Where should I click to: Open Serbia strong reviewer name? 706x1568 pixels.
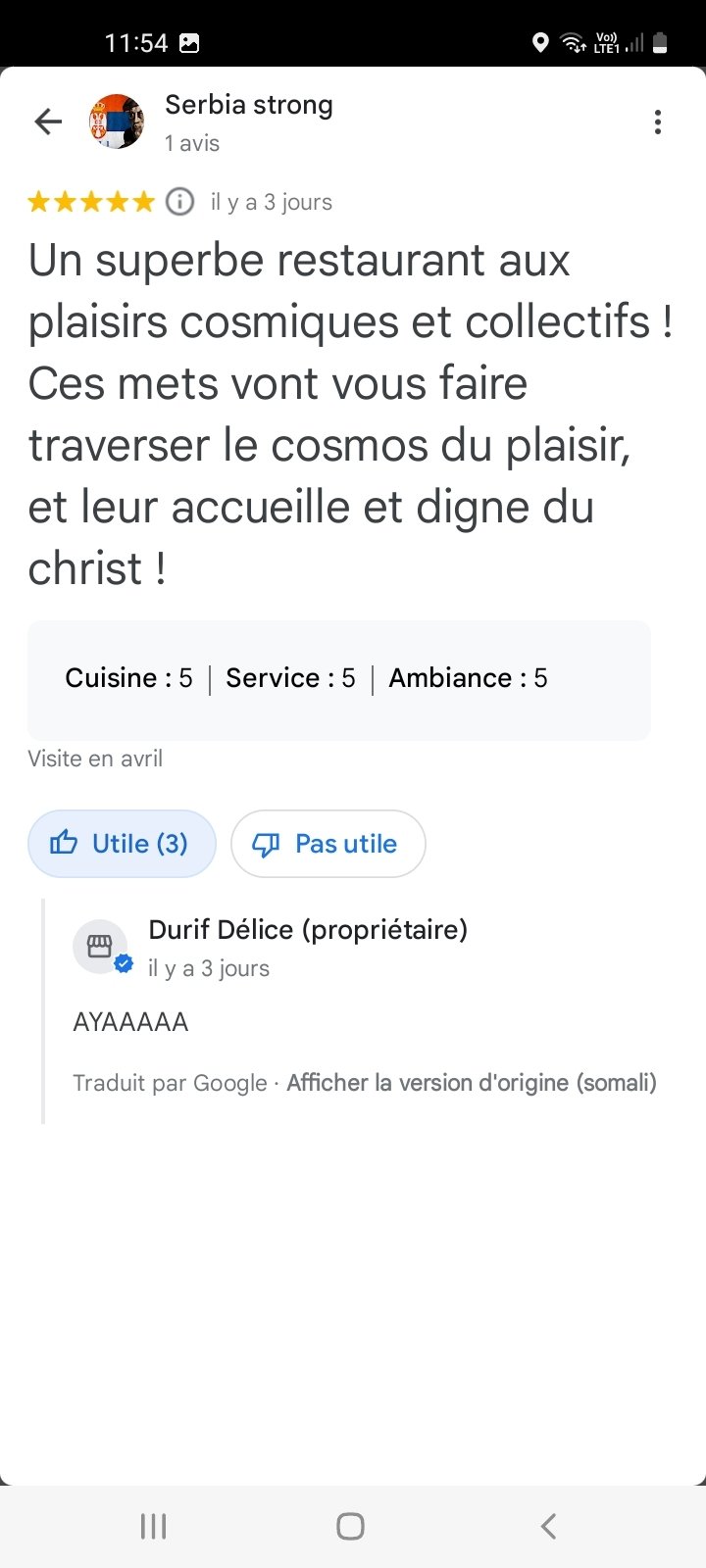click(x=249, y=105)
